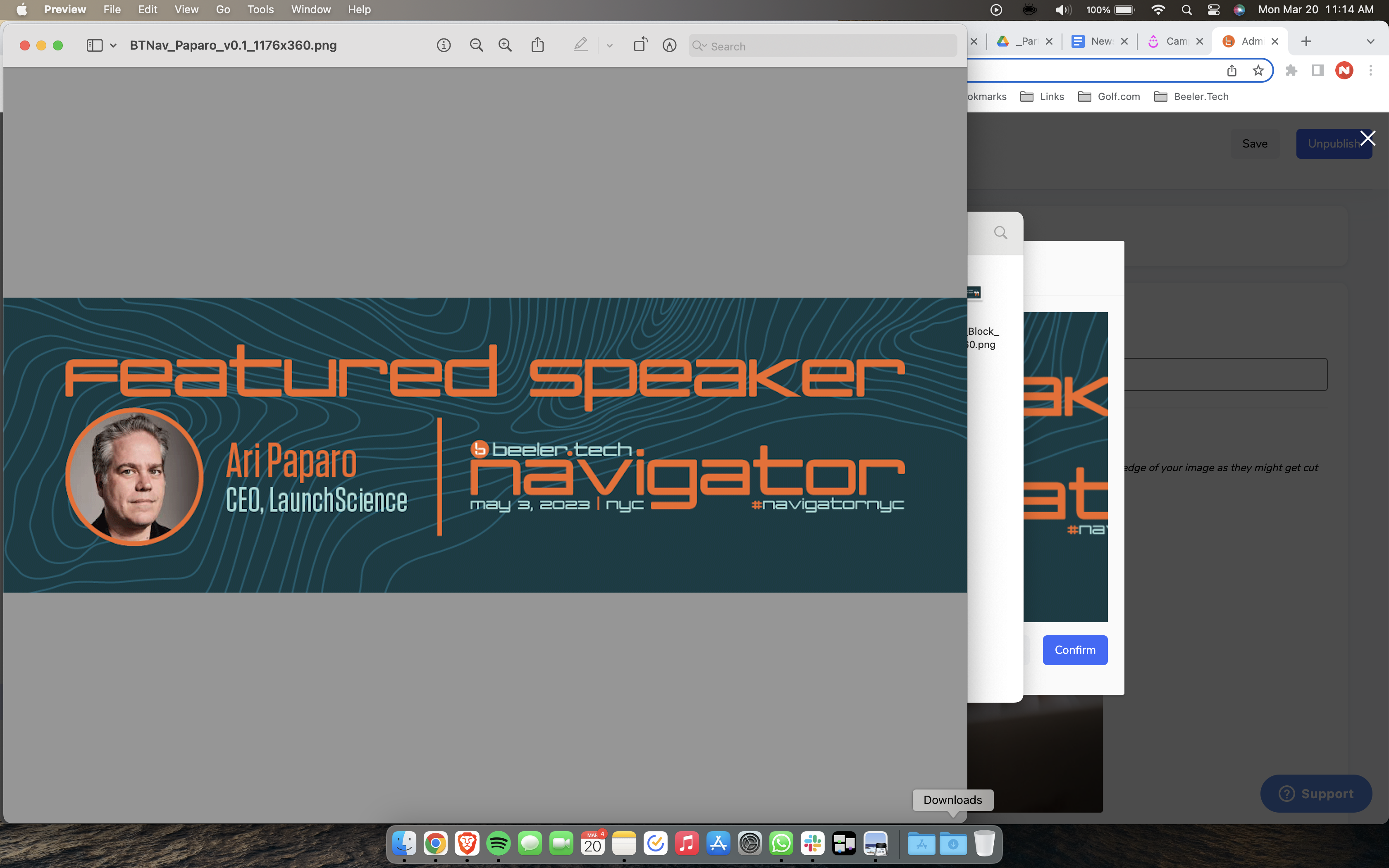Toggle Chrome's side panel icon
Viewport: 1389px width, 868px height.
pyautogui.click(x=1318, y=70)
